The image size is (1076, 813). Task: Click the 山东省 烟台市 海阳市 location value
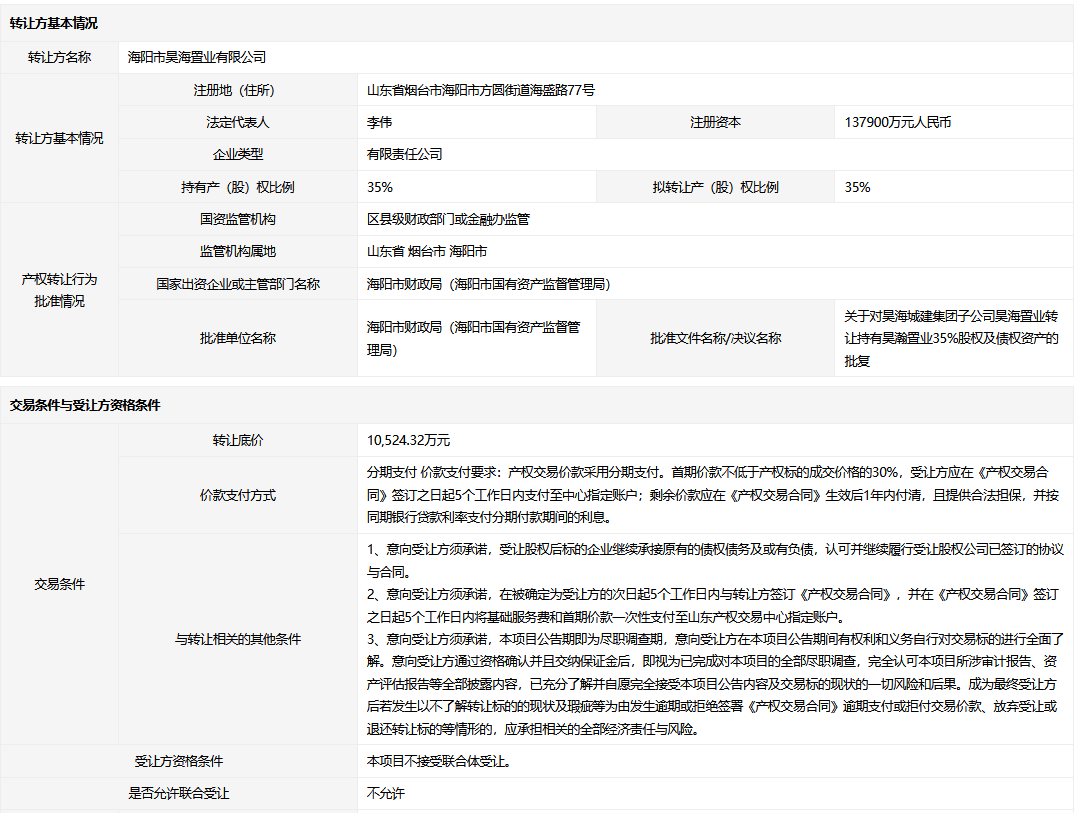(x=427, y=251)
